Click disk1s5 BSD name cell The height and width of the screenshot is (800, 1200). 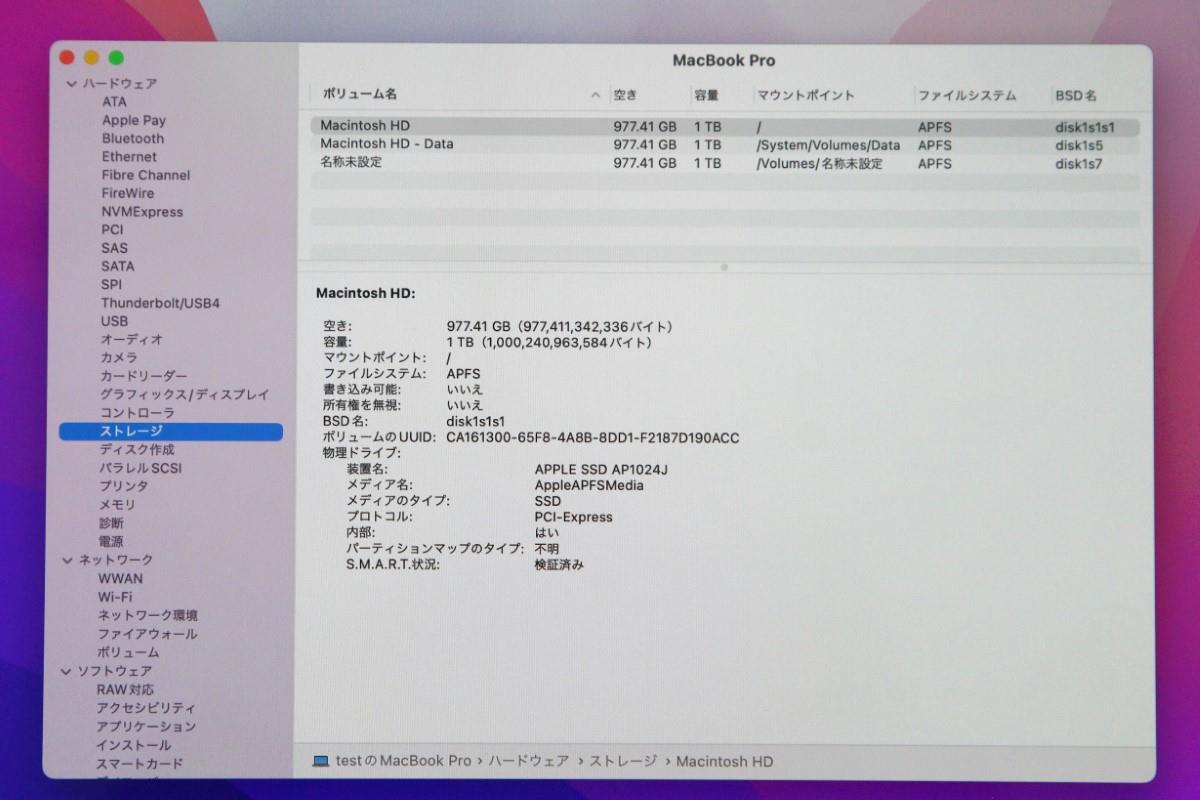click(x=1079, y=146)
